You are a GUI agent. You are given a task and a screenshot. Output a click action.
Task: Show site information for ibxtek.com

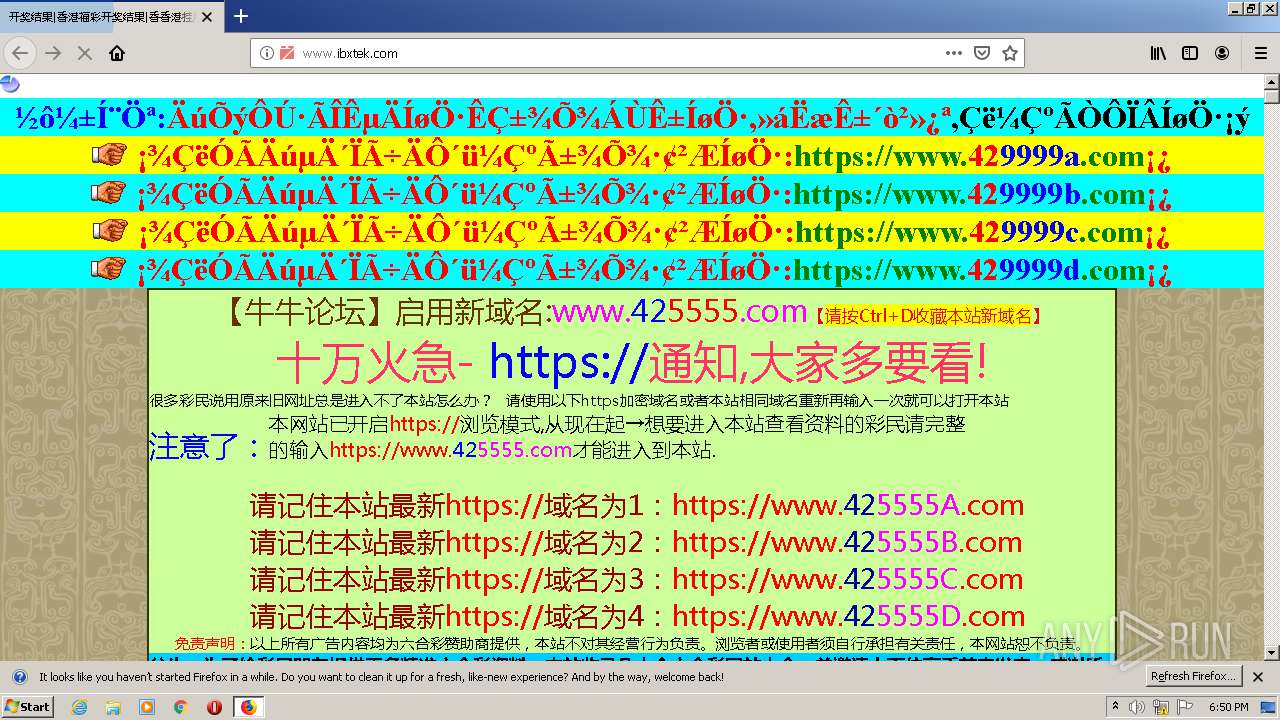pyautogui.click(x=267, y=53)
